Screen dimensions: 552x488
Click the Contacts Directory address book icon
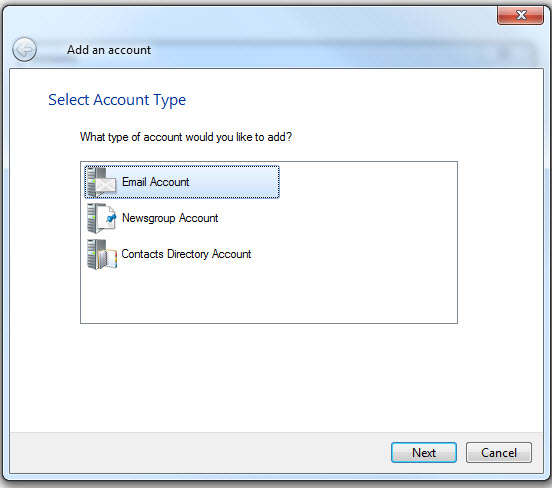coord(107,258)
